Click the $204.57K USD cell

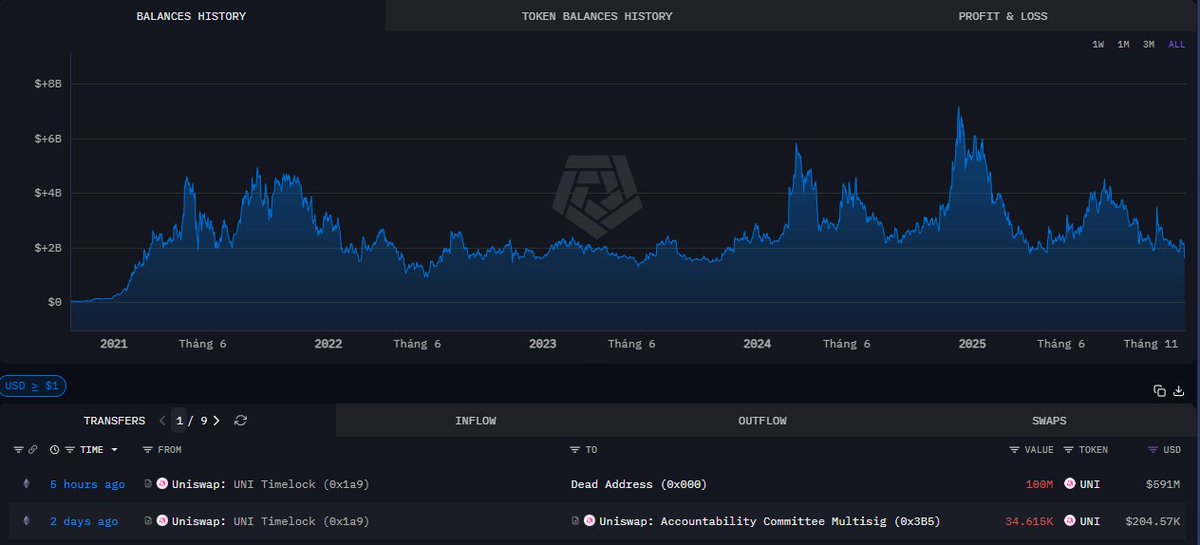pyautogui.click(x=1153, y=521)
